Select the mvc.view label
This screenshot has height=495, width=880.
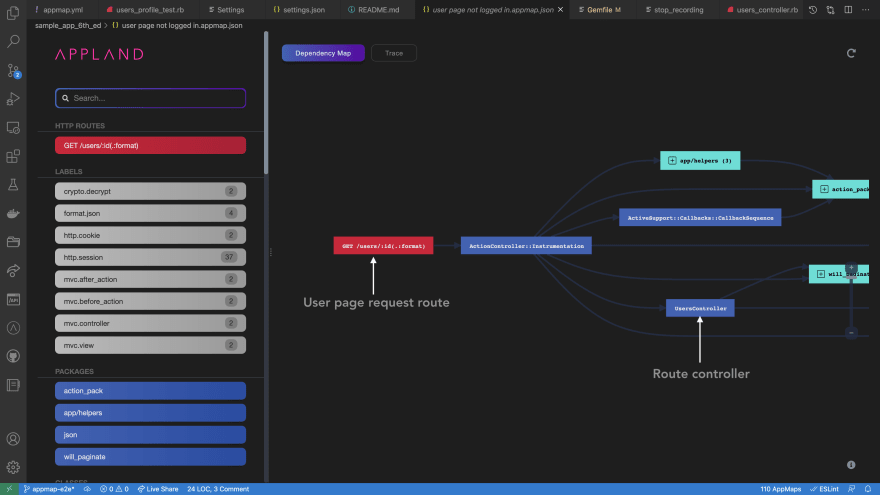point(150,345)
